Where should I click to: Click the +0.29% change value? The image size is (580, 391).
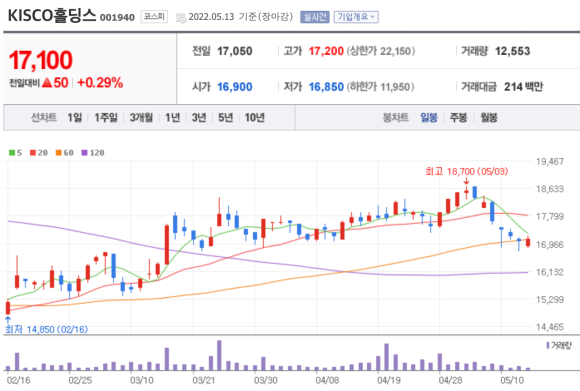100,82
